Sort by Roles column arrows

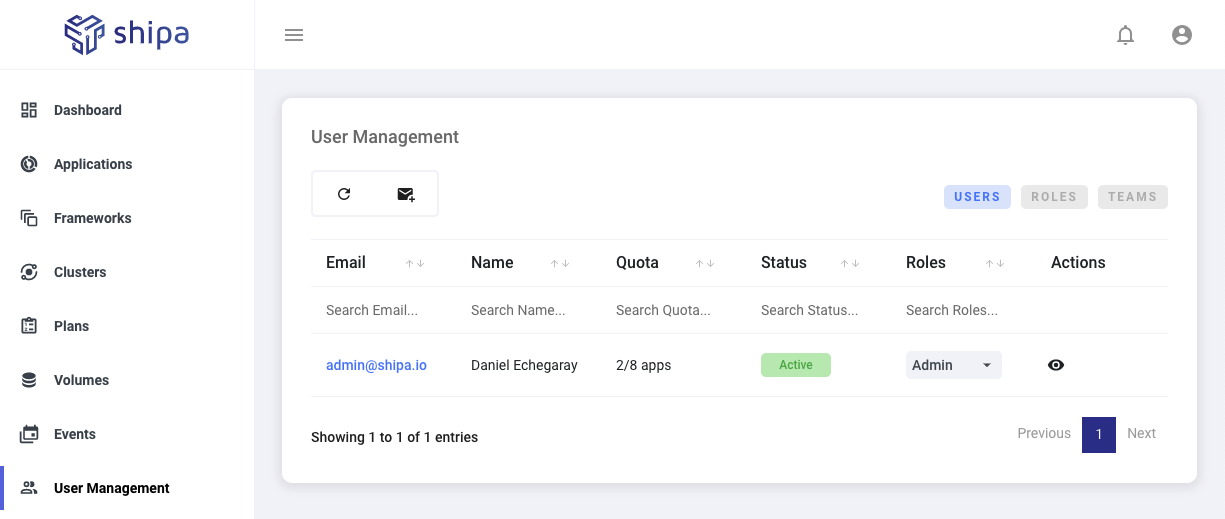click(995, 263)
